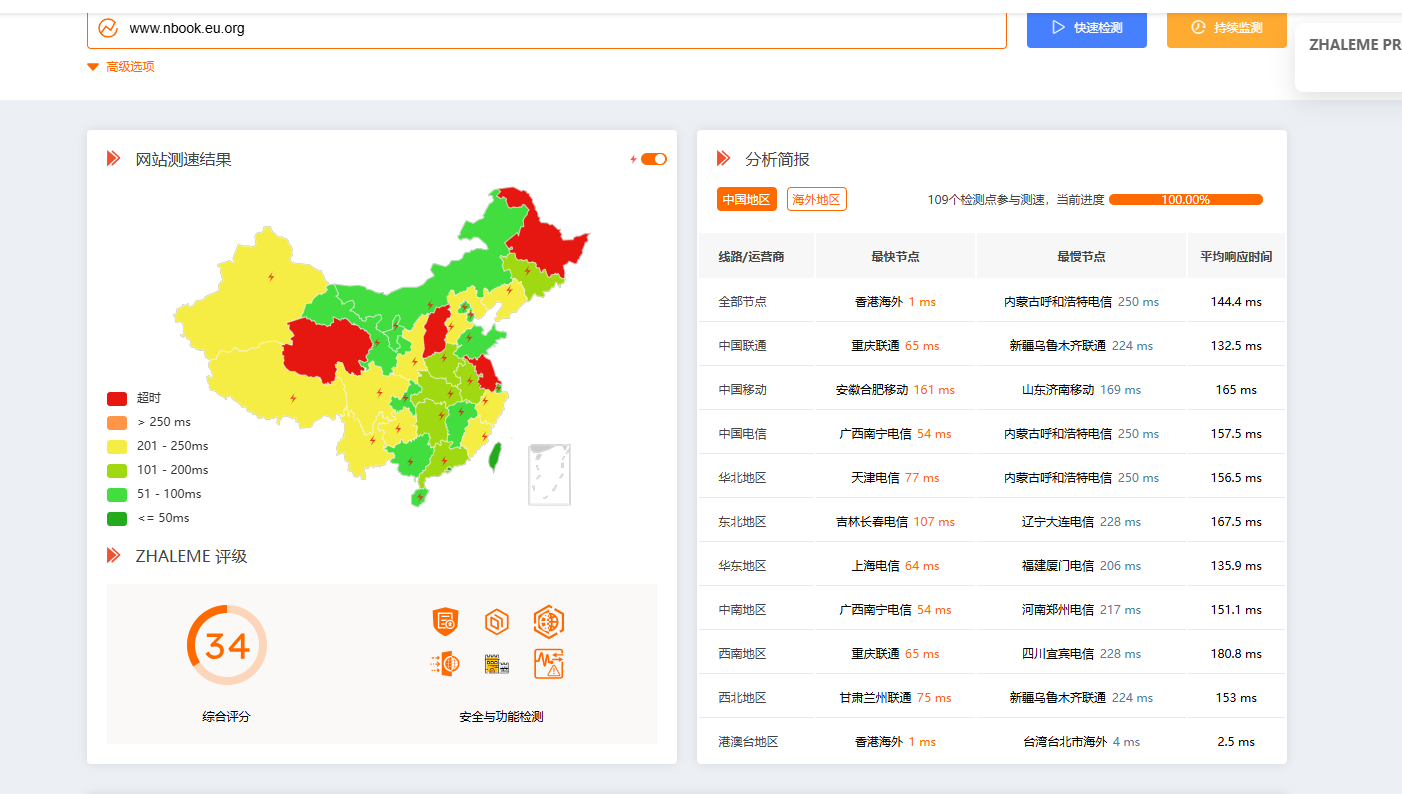Click the 2.5 ms average for 港澳台地区

1236,742
